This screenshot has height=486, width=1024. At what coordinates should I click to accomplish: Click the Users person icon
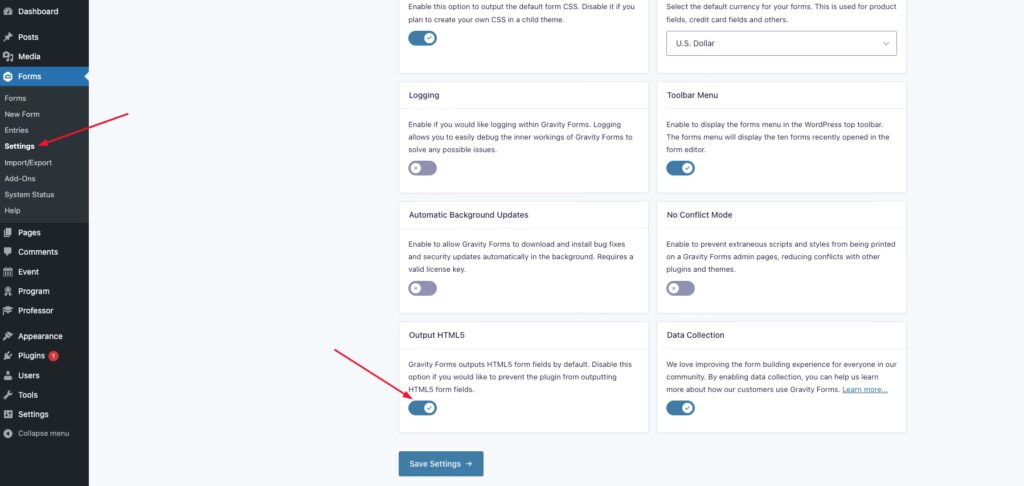(8, 375)
